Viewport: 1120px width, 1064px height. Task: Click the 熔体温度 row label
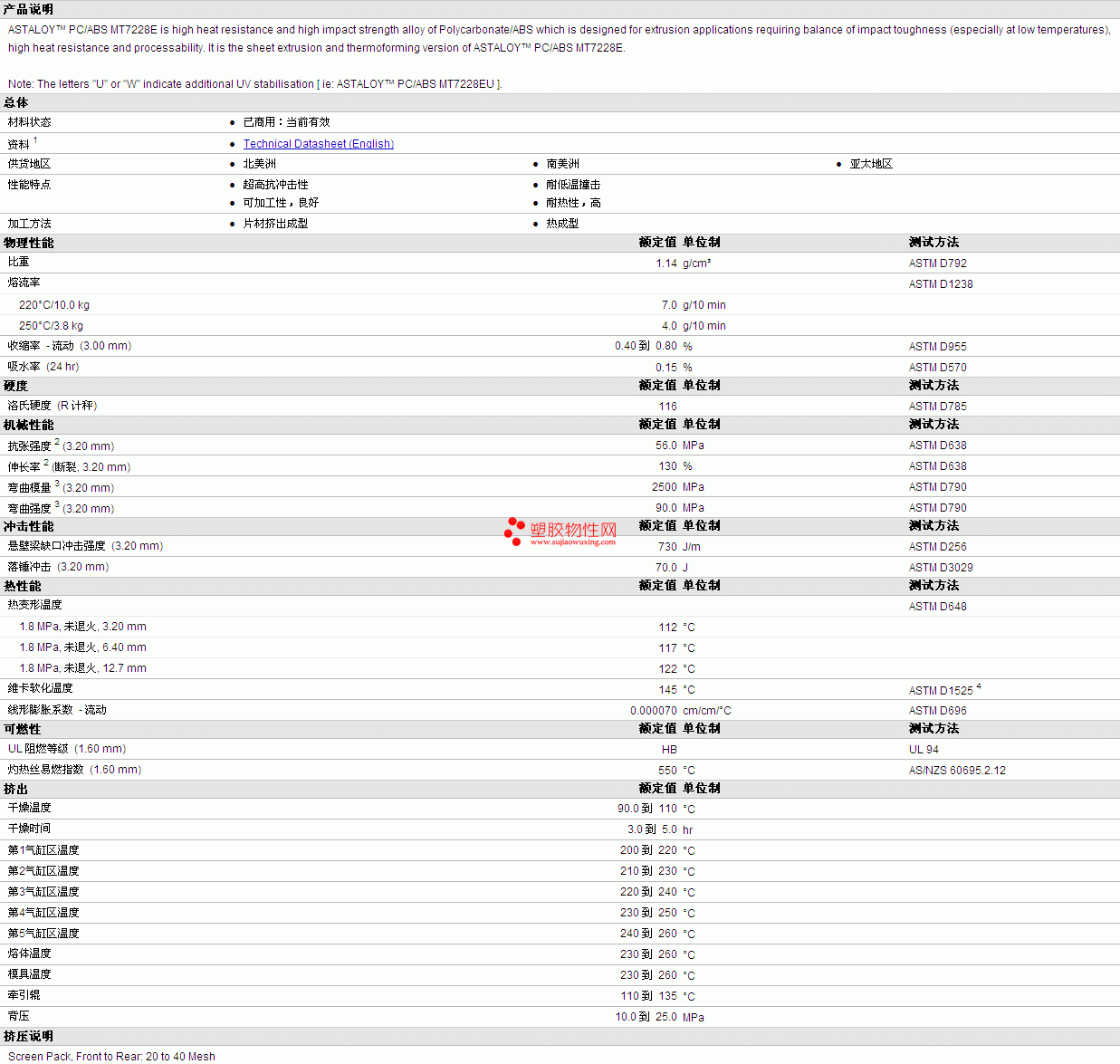point(30,954)
